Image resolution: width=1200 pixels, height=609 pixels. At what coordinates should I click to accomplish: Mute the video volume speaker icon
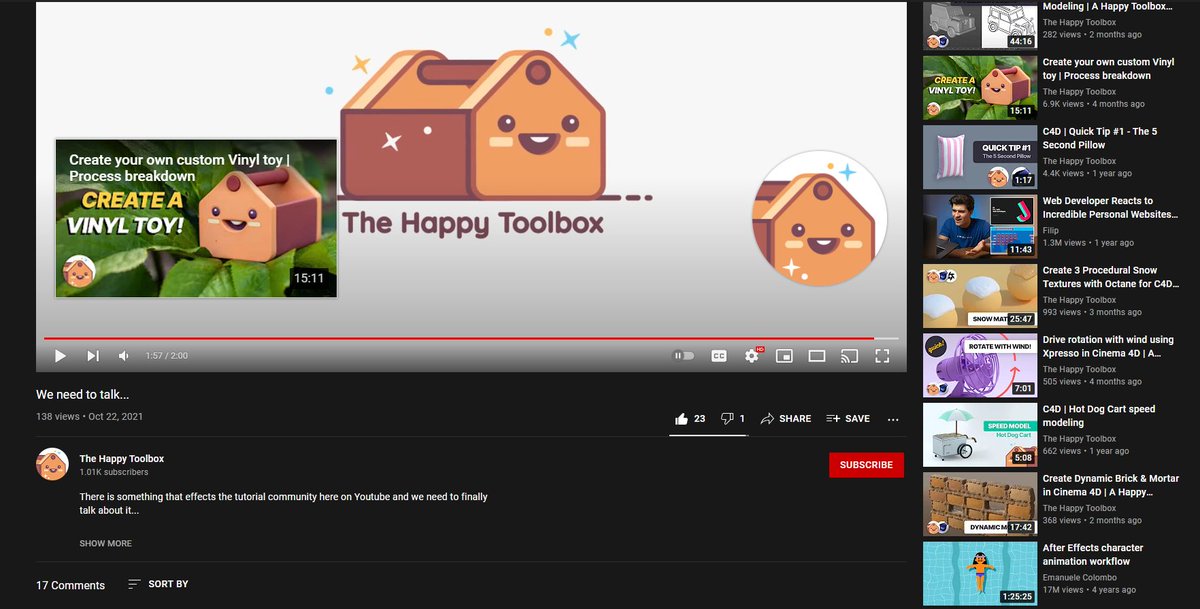[x=124, y=356]
